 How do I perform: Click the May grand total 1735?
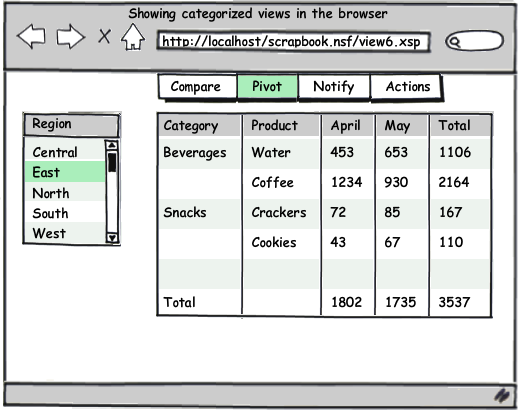click(401, 302)
